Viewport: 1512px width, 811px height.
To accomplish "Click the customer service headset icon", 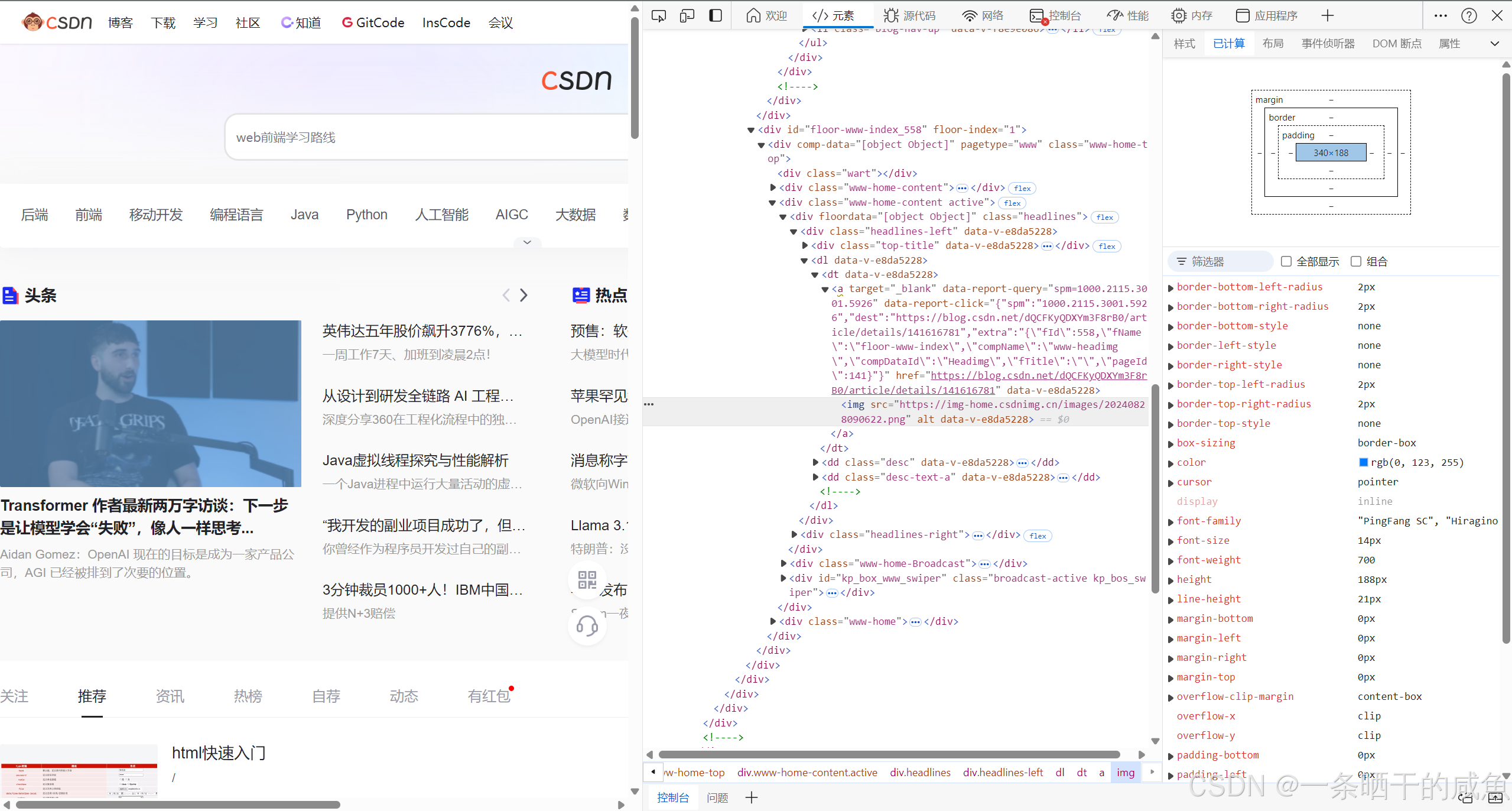I will [x=587, y=625].
